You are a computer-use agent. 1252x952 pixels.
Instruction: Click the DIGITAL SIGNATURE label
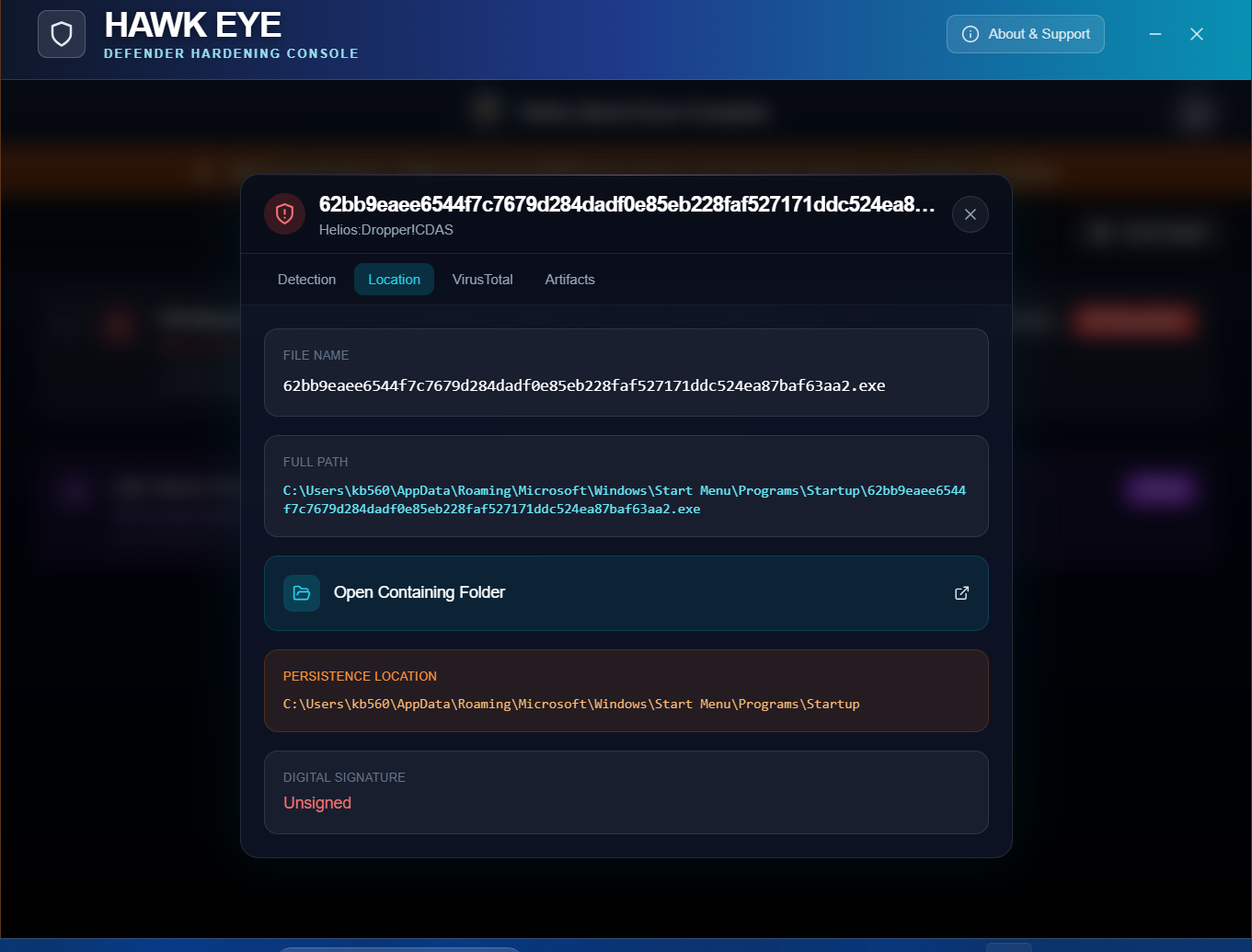[x=344, y=777]
